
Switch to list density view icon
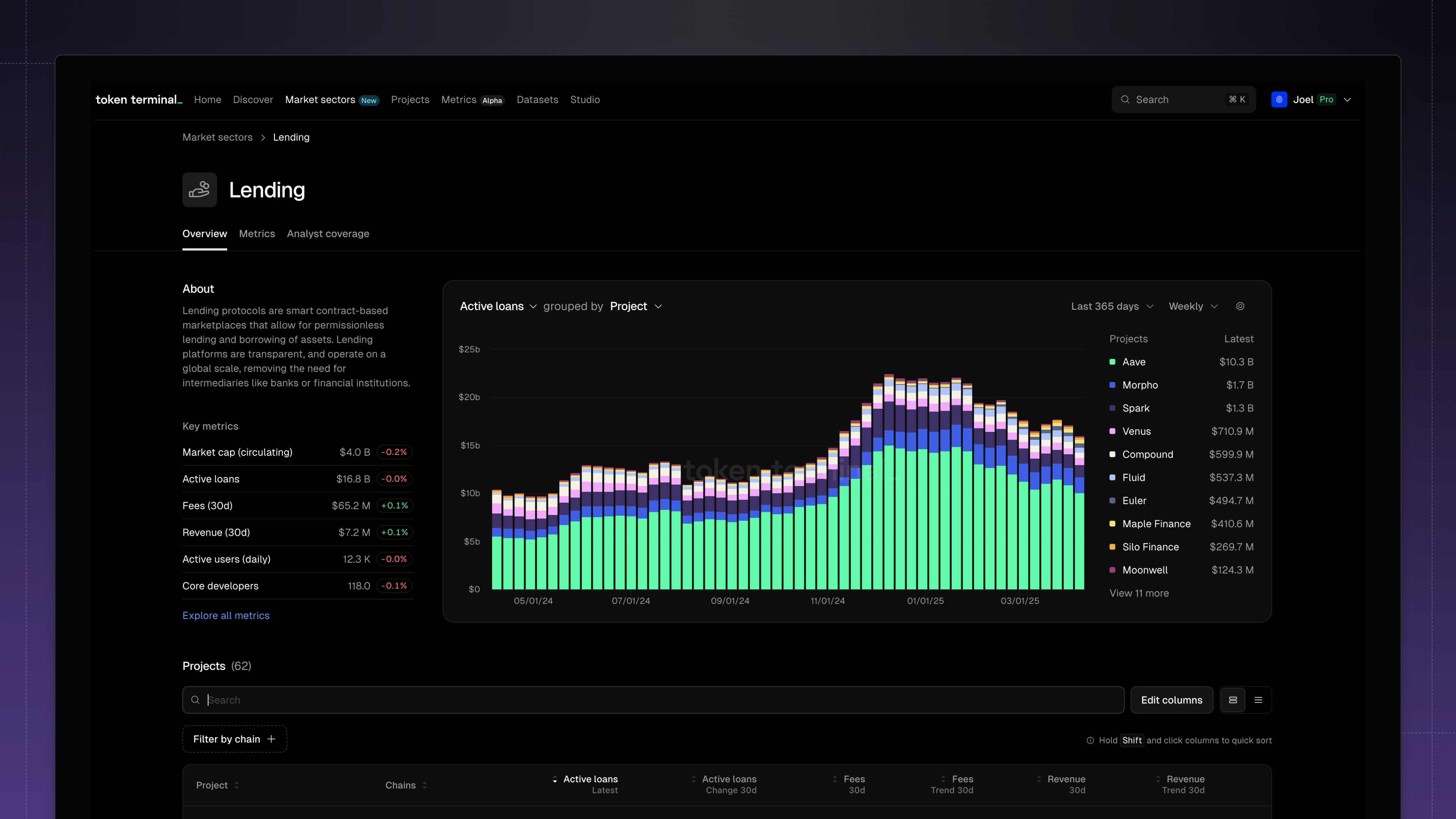tap(1258, 700)
